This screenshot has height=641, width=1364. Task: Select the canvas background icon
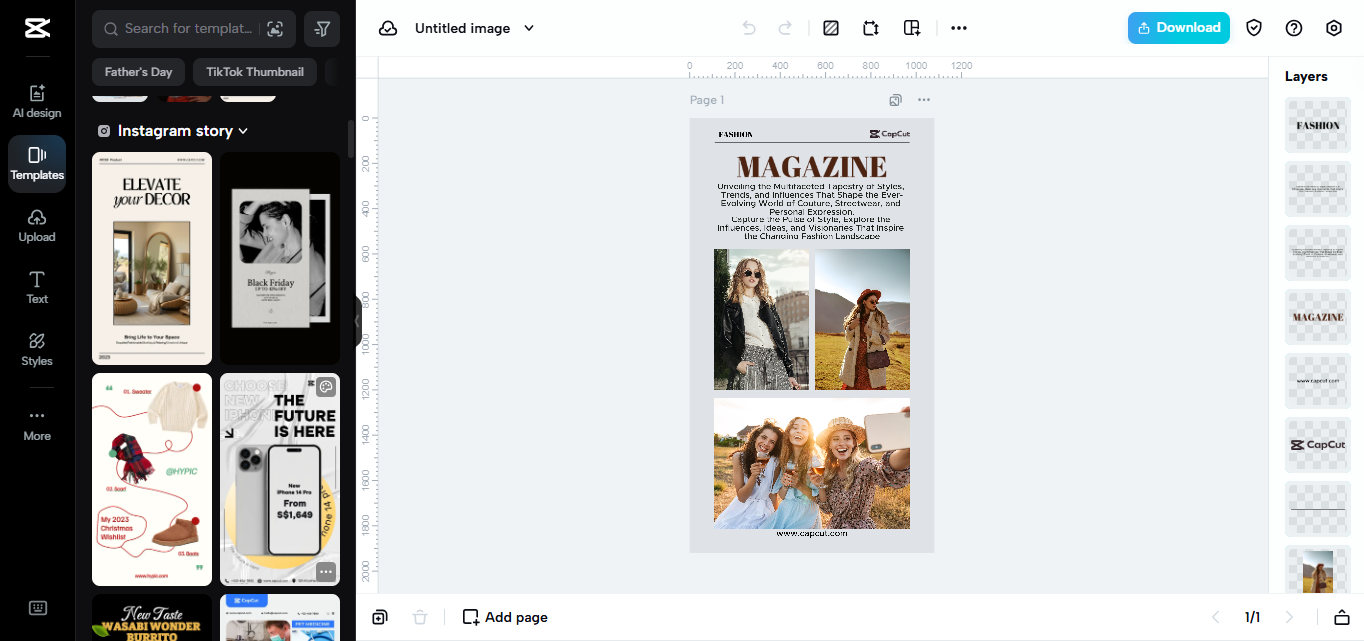(x=830, y=28)
